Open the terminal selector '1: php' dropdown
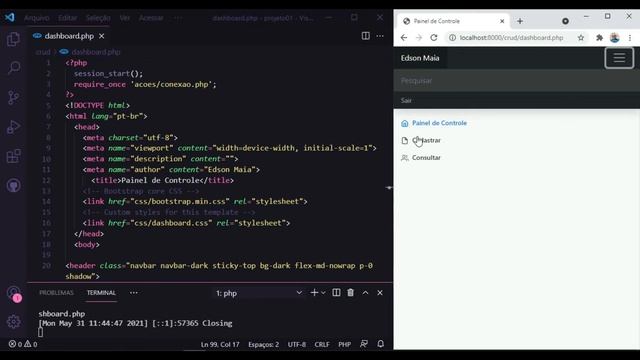The image size is (640, 360). coord(259,293)
